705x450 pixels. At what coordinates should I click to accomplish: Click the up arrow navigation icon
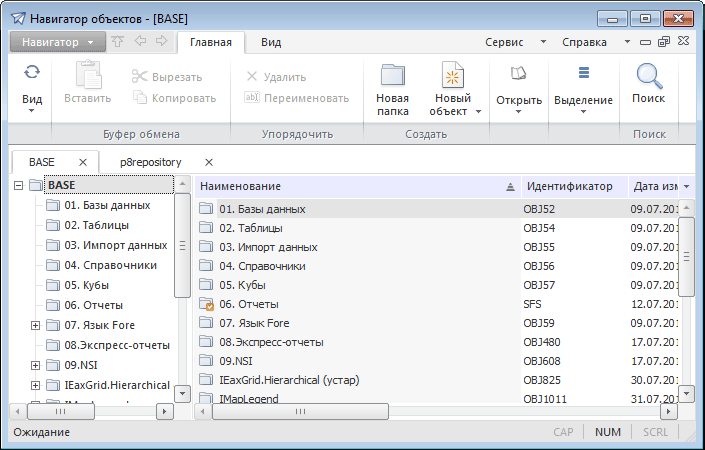(118, 42)
